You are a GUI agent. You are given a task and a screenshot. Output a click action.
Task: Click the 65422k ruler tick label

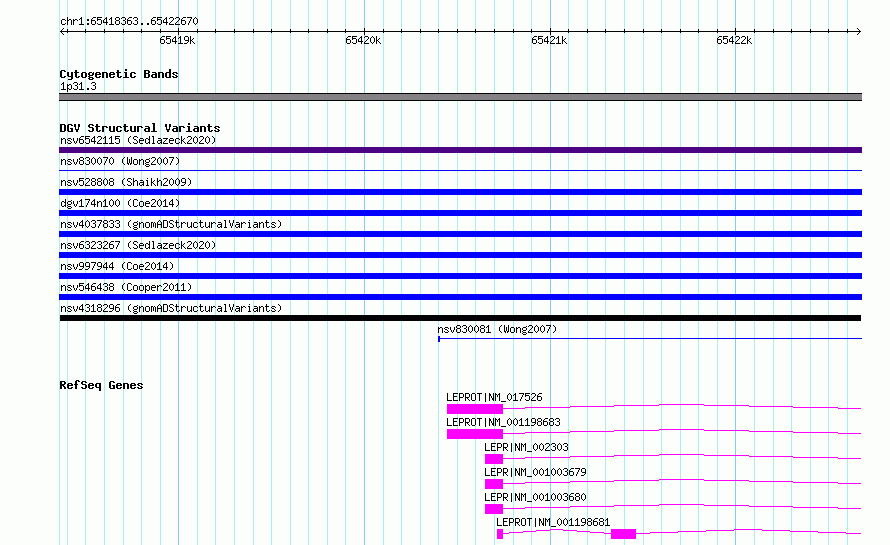pos(734,40)
